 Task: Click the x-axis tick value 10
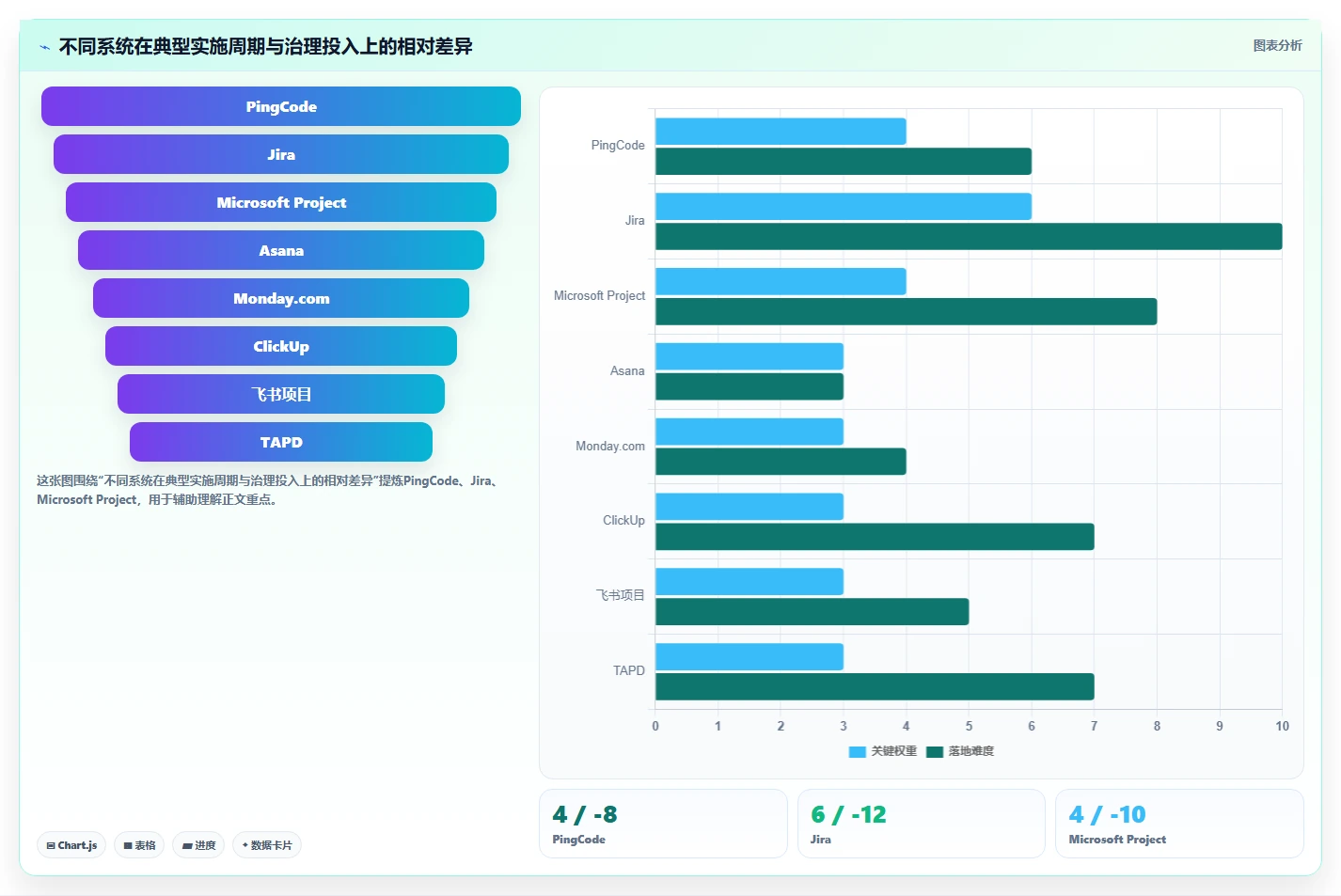(1282, 727)
